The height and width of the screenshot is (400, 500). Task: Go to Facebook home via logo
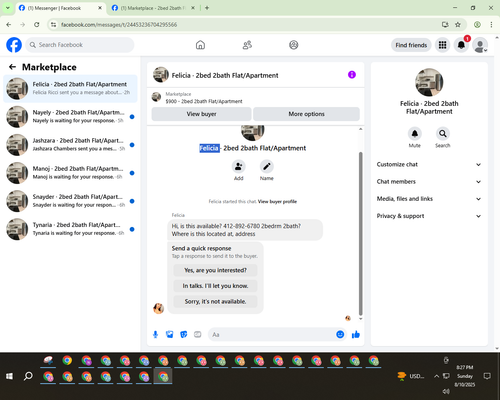coord(14,45)
